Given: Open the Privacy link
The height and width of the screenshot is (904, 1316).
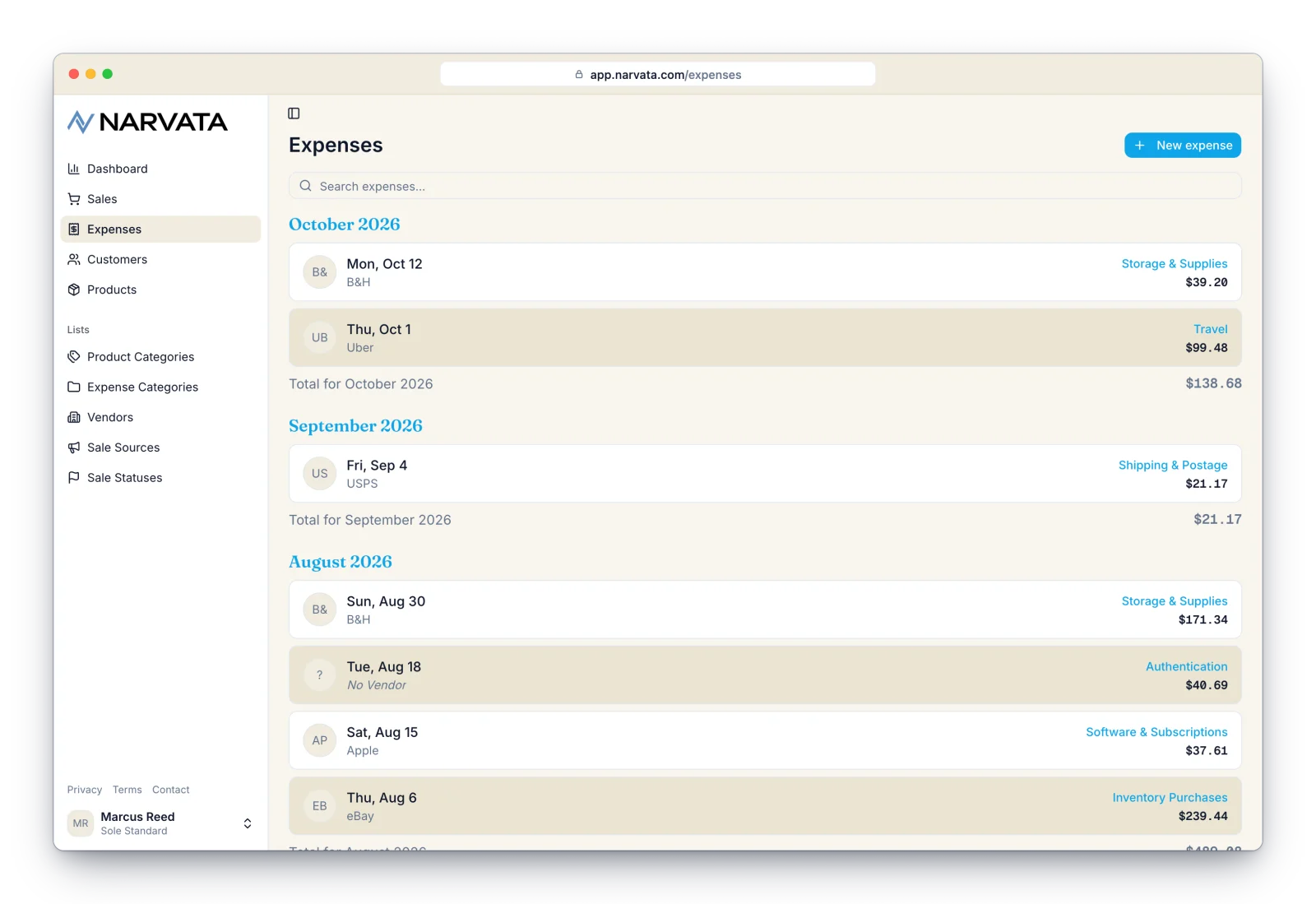Looking at the screenshot, I should pyautogui.click(x=85, y=790).
